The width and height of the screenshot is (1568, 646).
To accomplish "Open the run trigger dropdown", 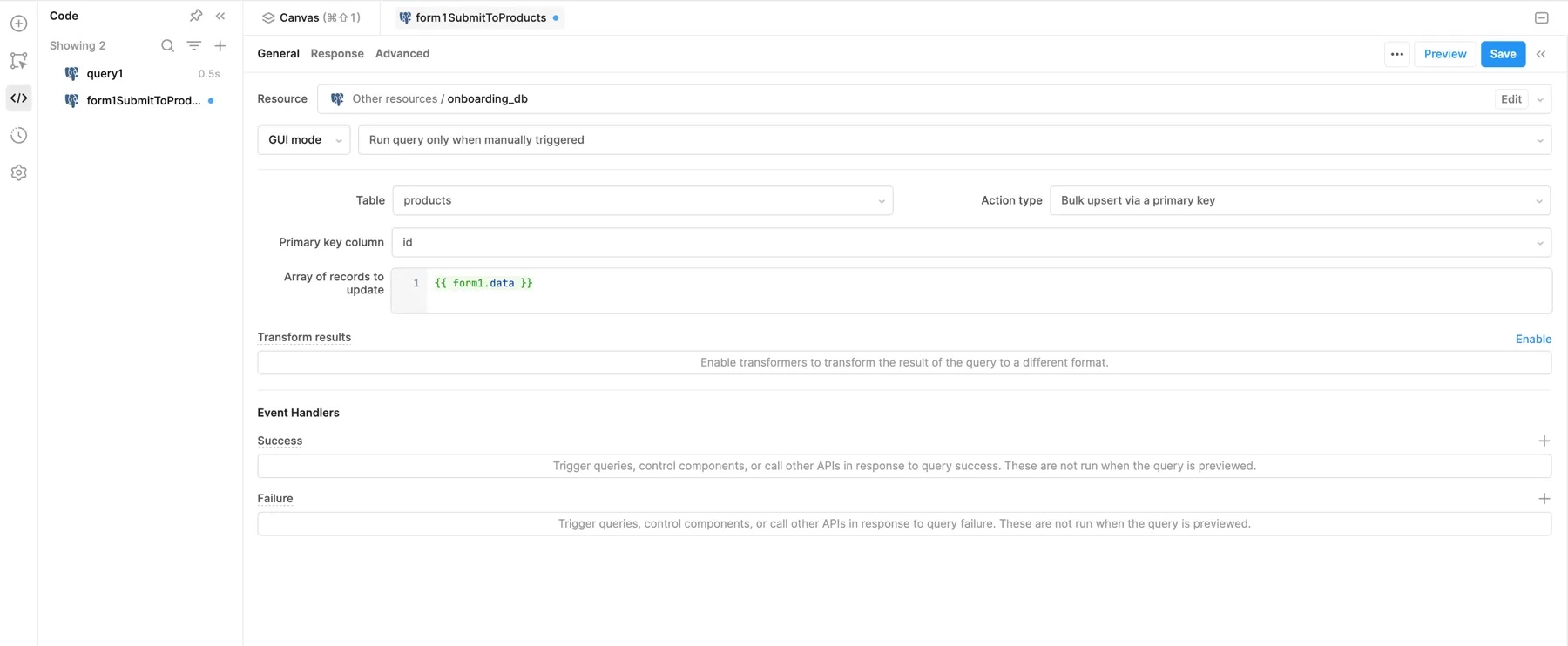I will (955, 140).
